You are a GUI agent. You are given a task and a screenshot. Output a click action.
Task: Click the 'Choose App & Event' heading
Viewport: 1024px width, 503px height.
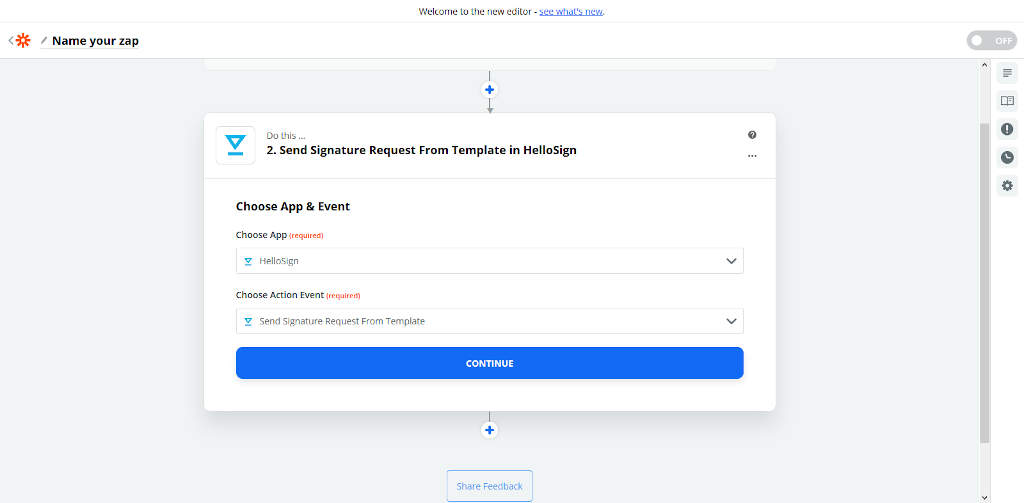click(293, 206)
